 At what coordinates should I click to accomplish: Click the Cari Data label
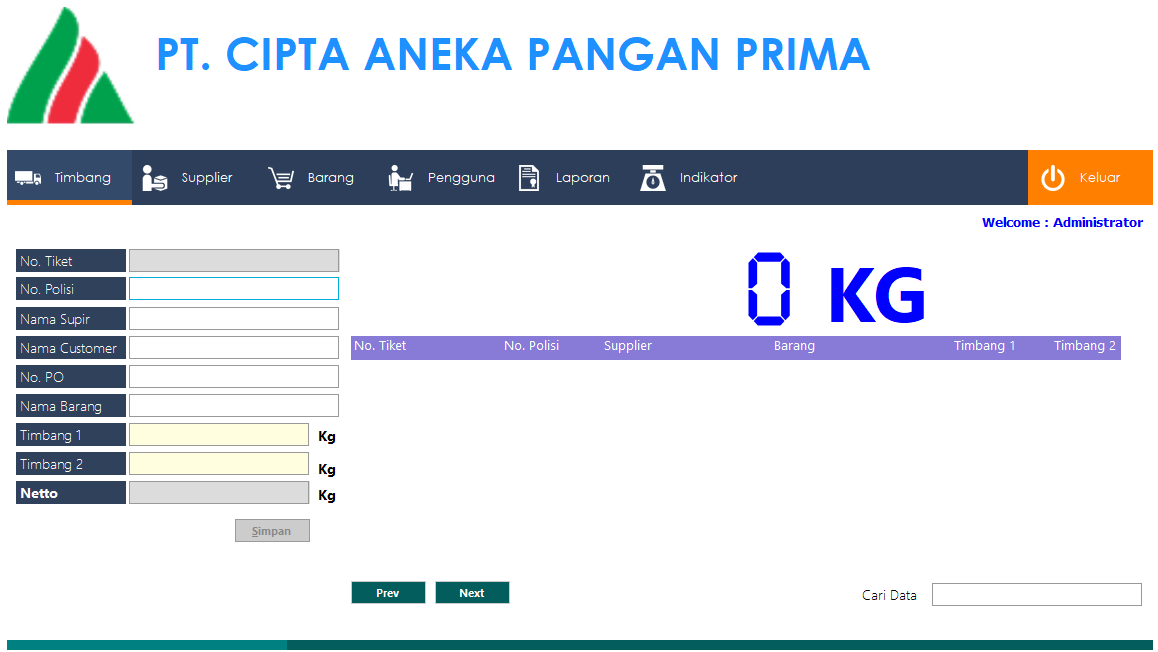[x=889, y=595]
